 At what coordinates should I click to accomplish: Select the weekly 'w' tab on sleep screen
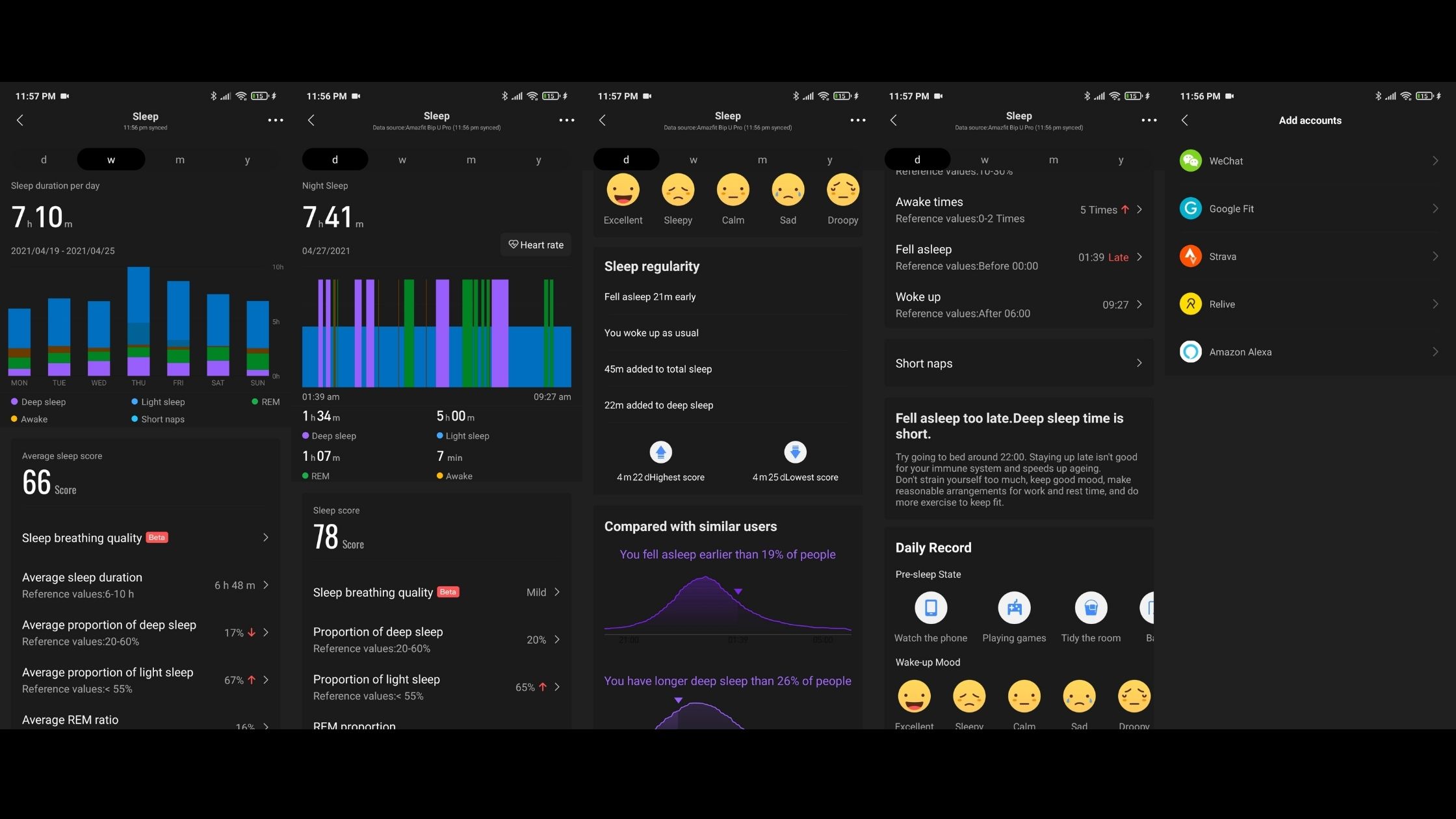click(x=110, y=159)
